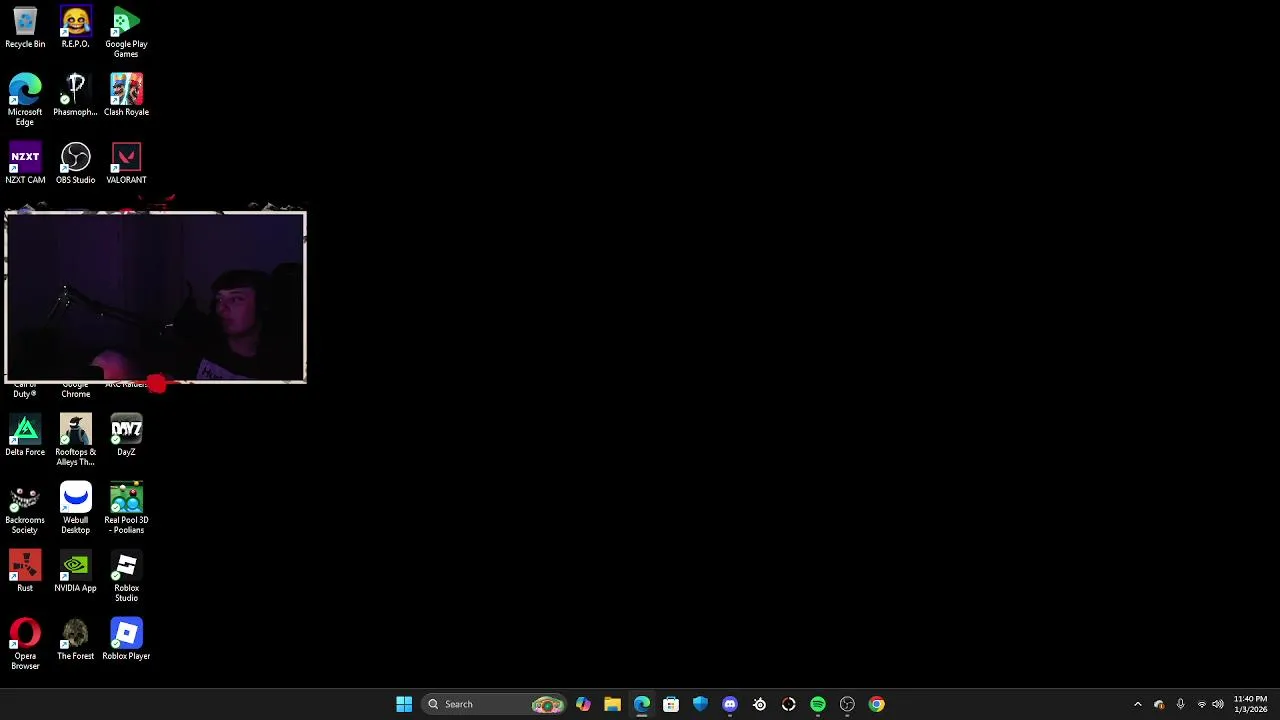This screenshot has height=720, width=1280.
Task: Select the DayZ desktop shortcut
Action: click(126, 436)
